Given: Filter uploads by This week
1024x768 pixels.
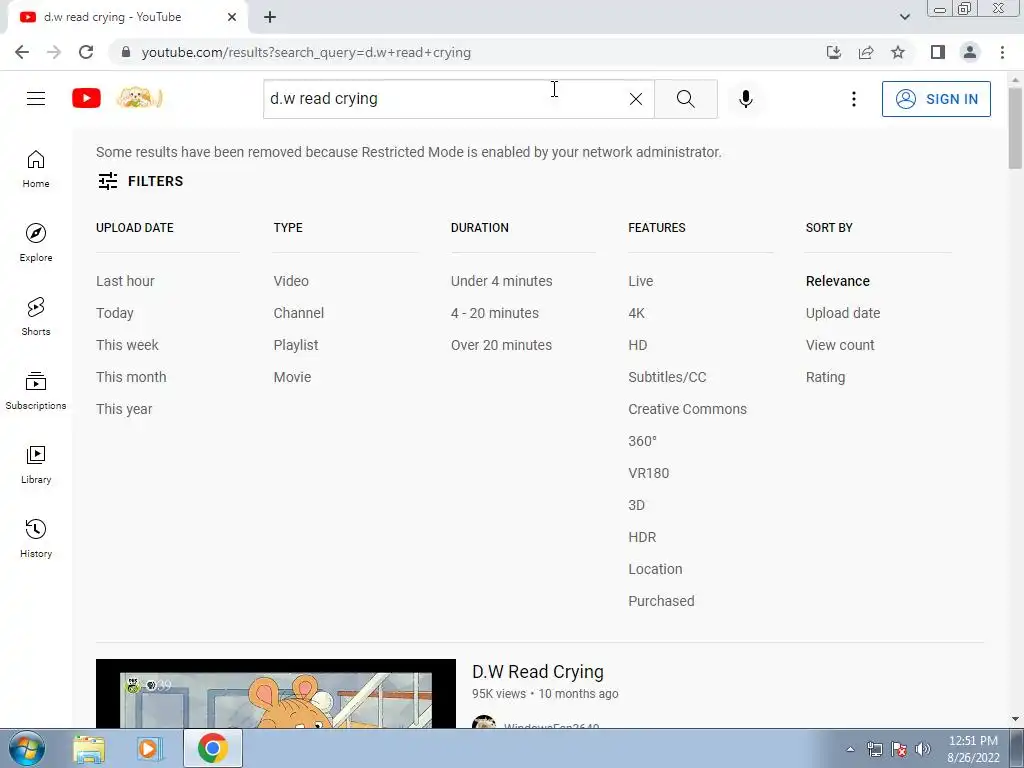Looking at the screenshot, I should 127,345.
